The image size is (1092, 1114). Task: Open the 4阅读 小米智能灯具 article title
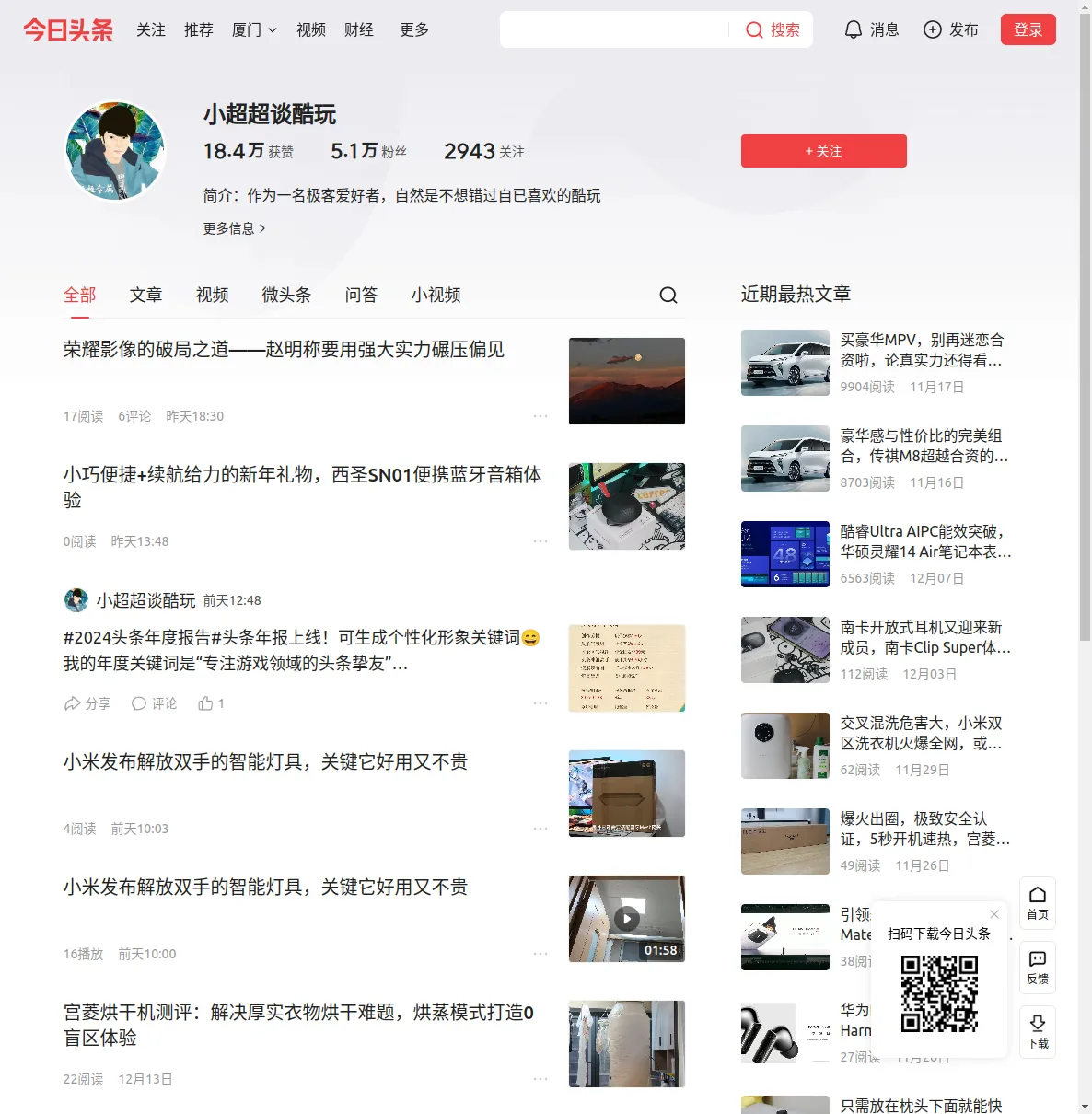click(266, 762)
